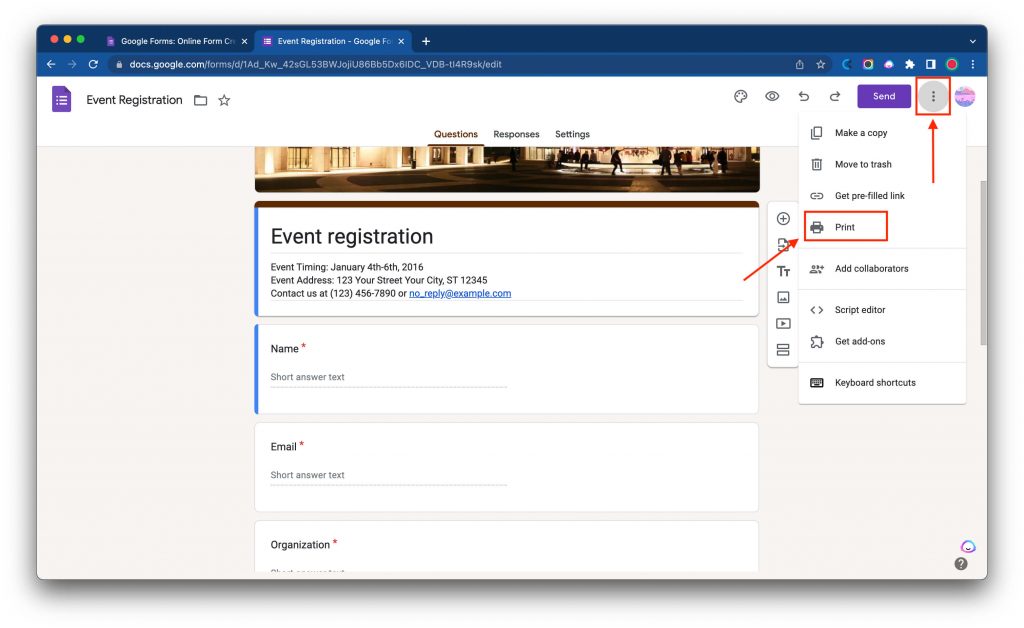Insert an image via the image icon
Image resolution: width=1024 pixels, height=628 pixels.
pos(783,297)
